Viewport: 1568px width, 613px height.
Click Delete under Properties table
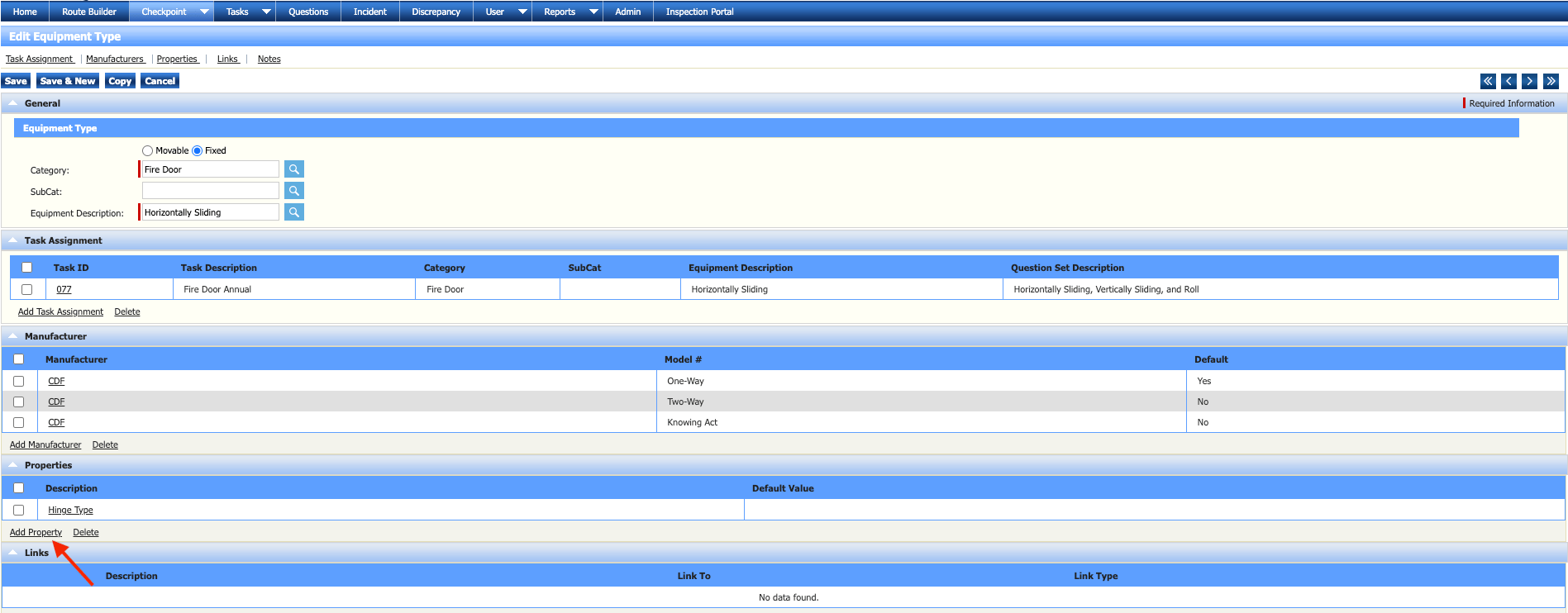86,532
